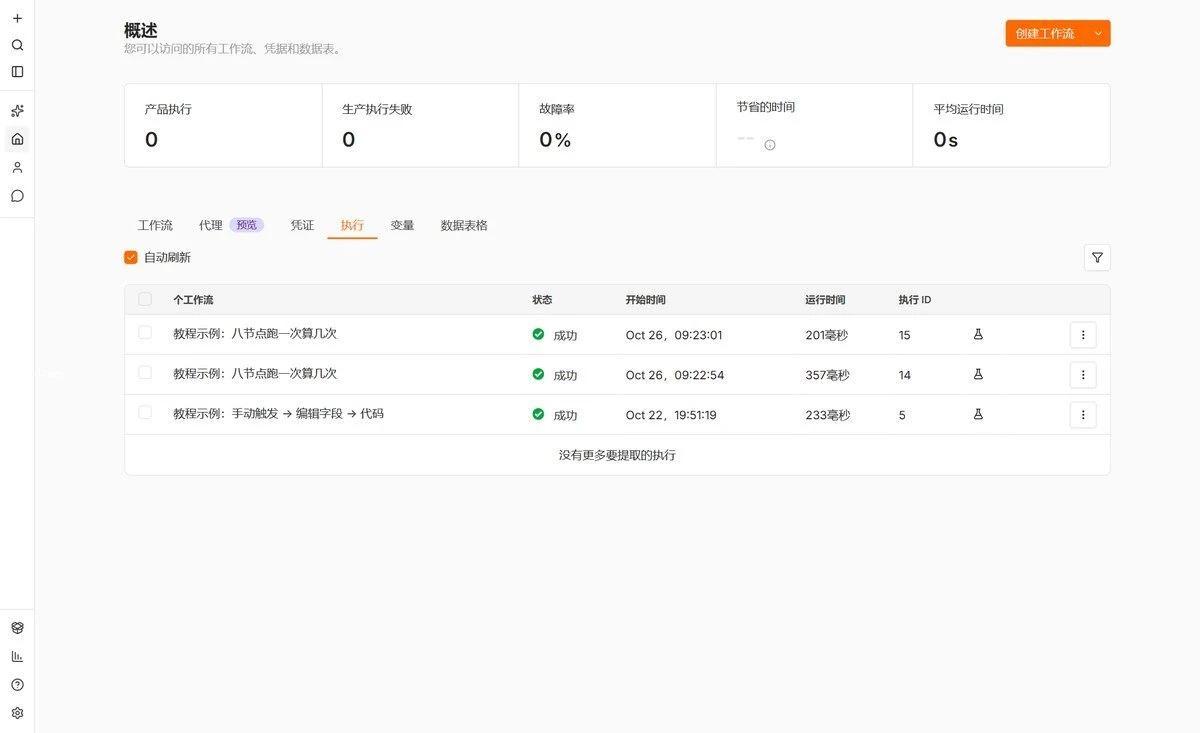
Task: Click the 生产执行失败 stat card
Action: pyautogui.click(x=420, y=125)
